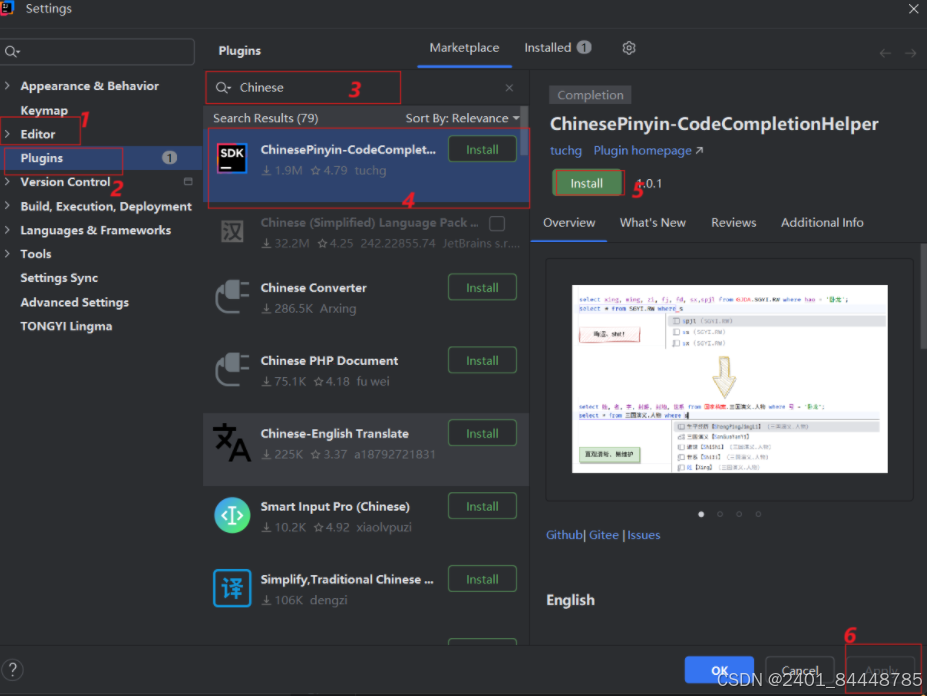
Task: Click the Smart Input Pro plugin icon
Action: pos(232,516)
